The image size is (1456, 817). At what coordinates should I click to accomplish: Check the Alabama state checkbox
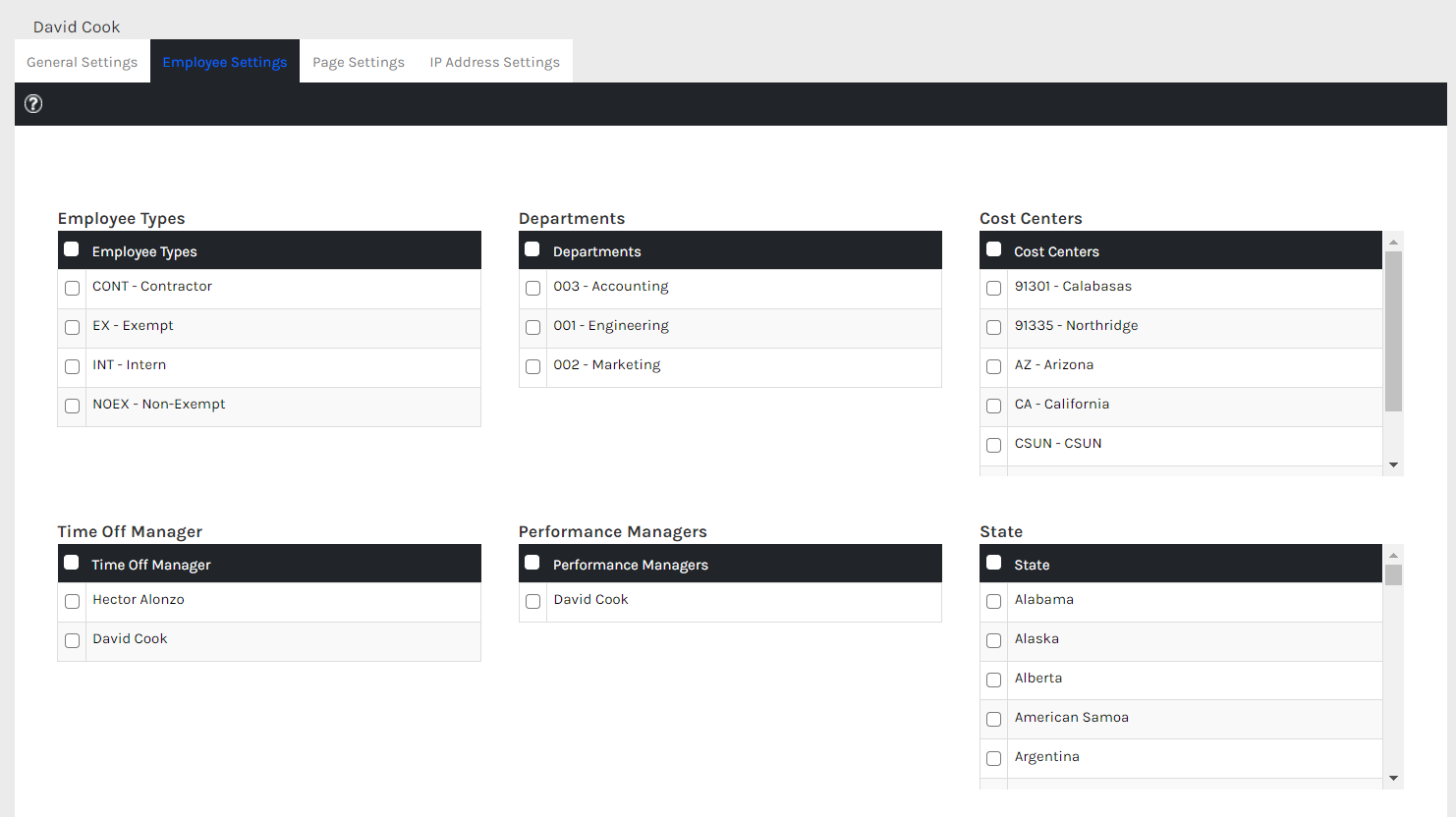pyautogui.click(x=994, y=601)
